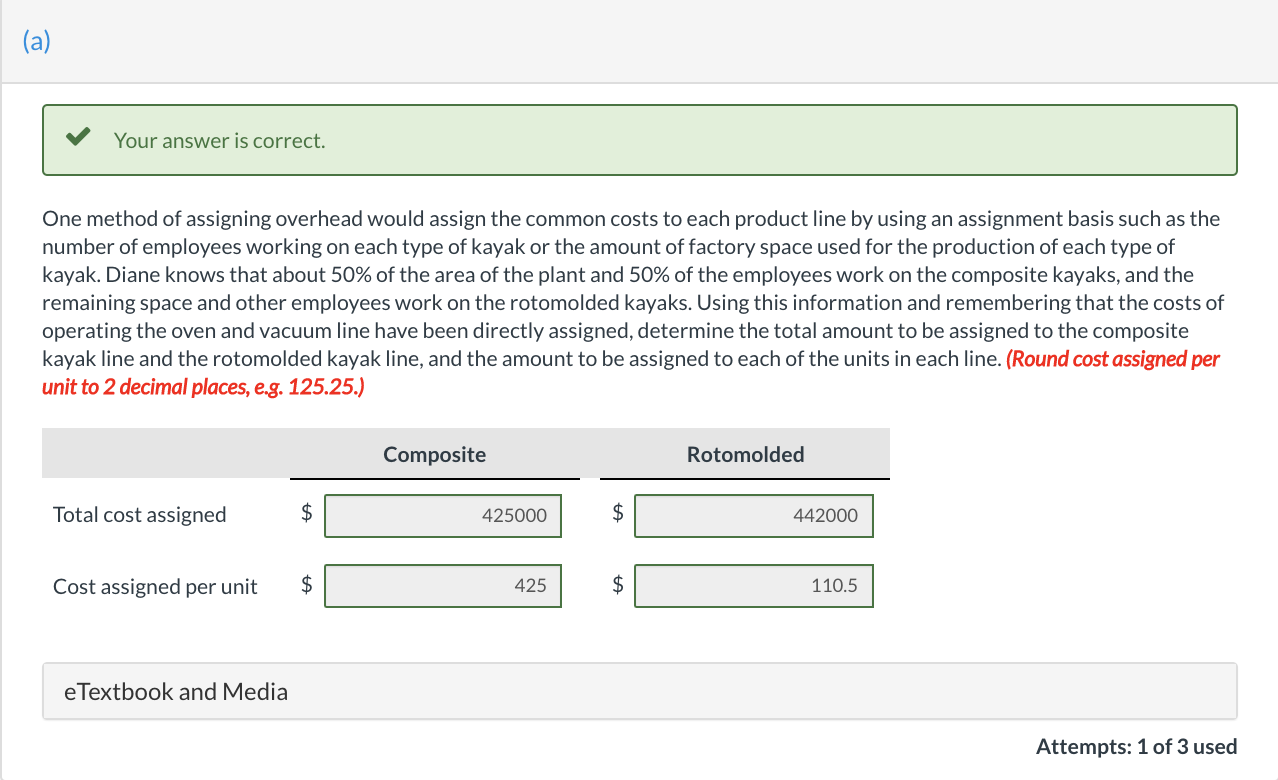The image size is (1278, 780).
Task: Click the red rounding instruction text
Action: (631, 373)
